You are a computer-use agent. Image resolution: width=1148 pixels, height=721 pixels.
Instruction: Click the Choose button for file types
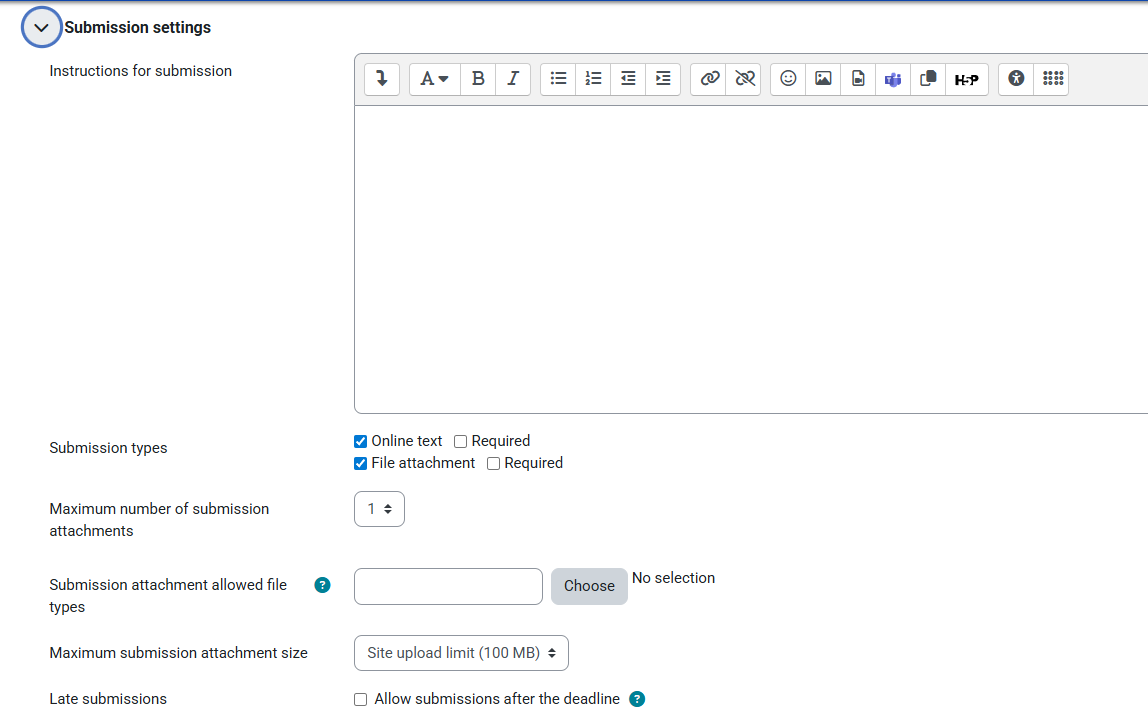click(589, 586)
